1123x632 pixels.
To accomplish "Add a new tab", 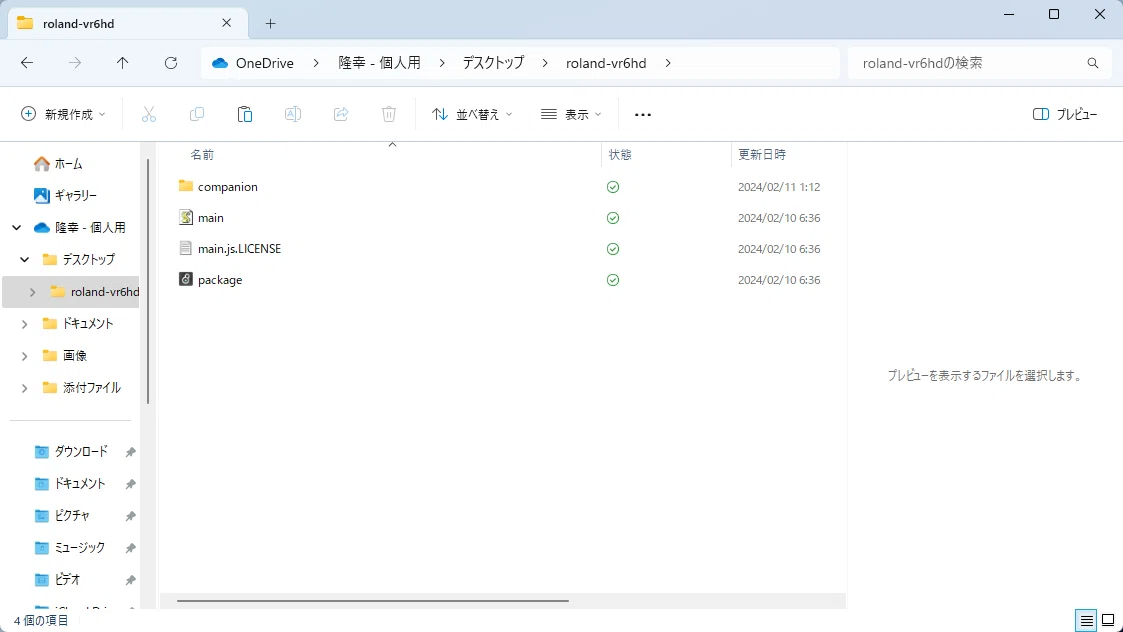I will (270, 24).
